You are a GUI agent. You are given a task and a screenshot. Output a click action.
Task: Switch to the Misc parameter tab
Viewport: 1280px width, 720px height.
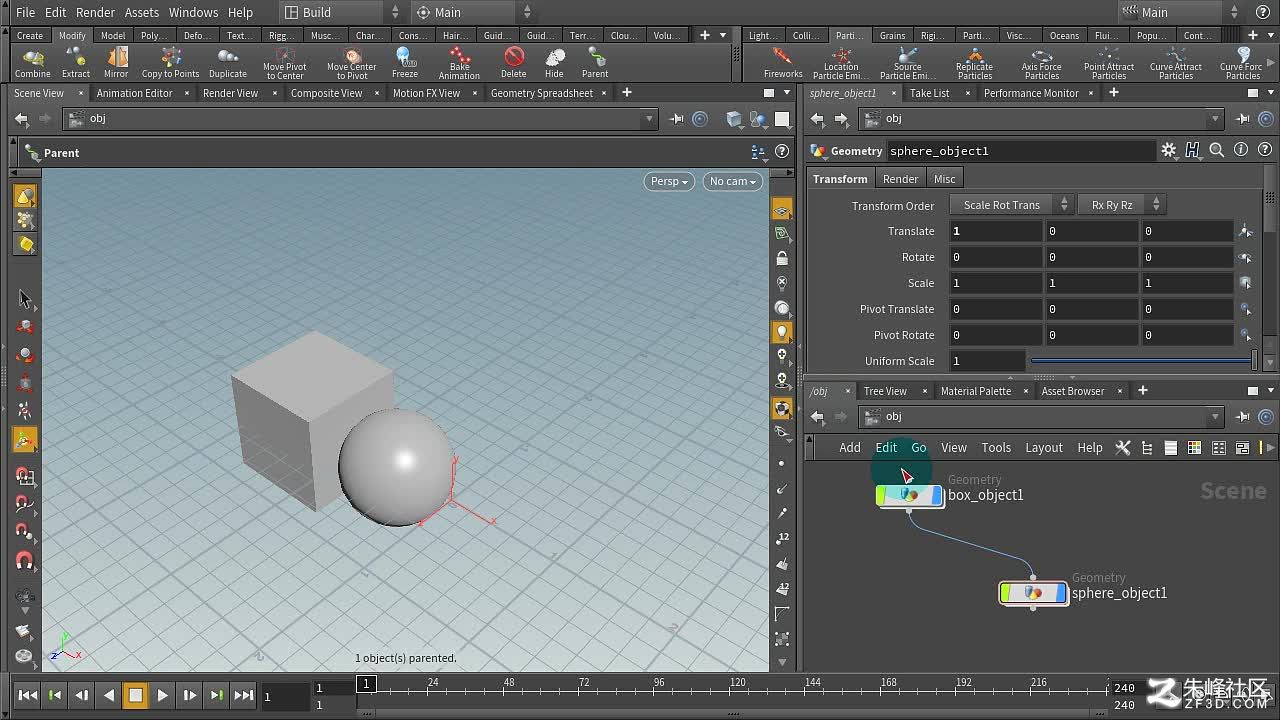(944, 179)
